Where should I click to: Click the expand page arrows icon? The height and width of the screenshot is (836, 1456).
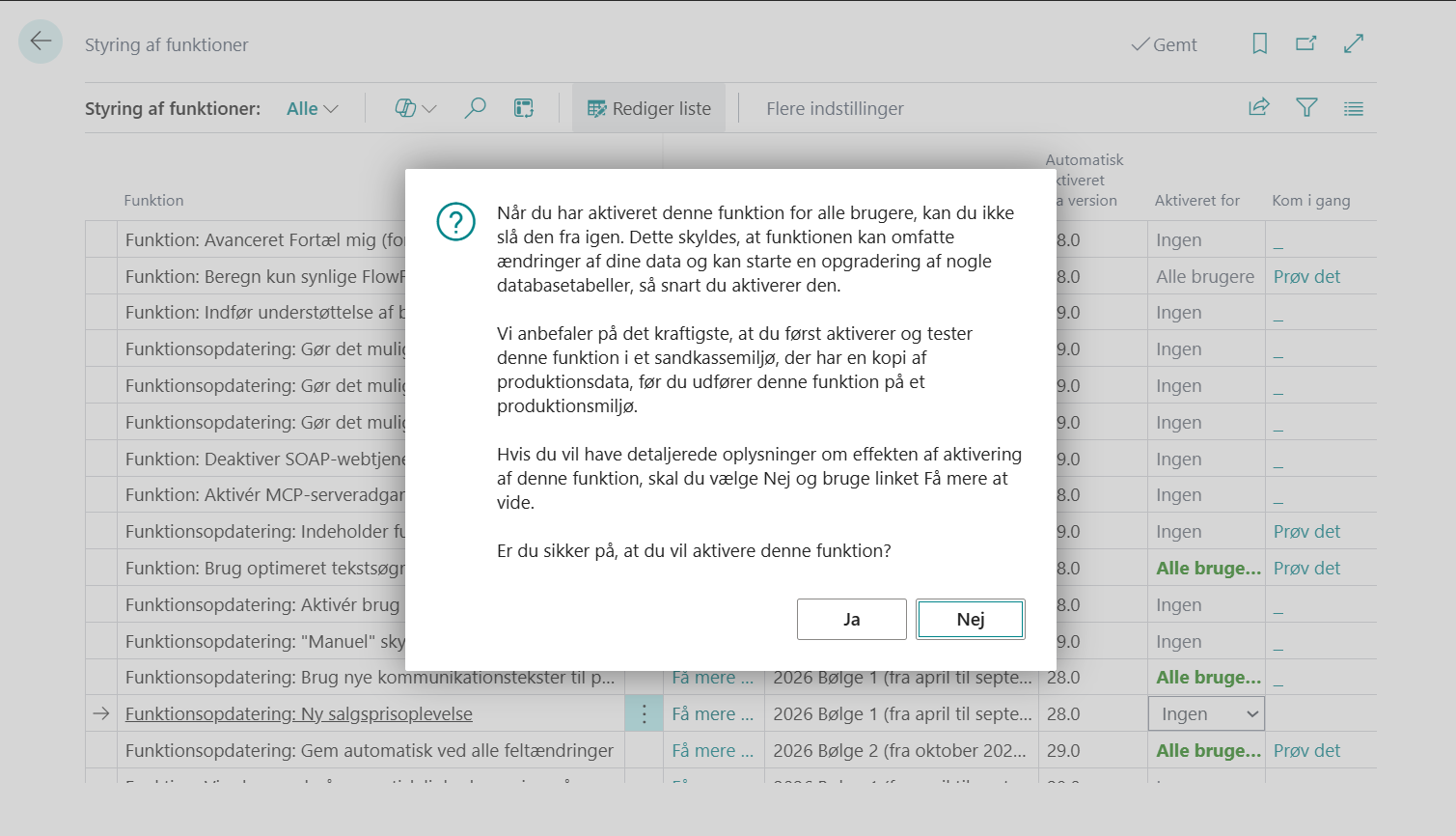pyautogui.click(x=1354, y=43)
